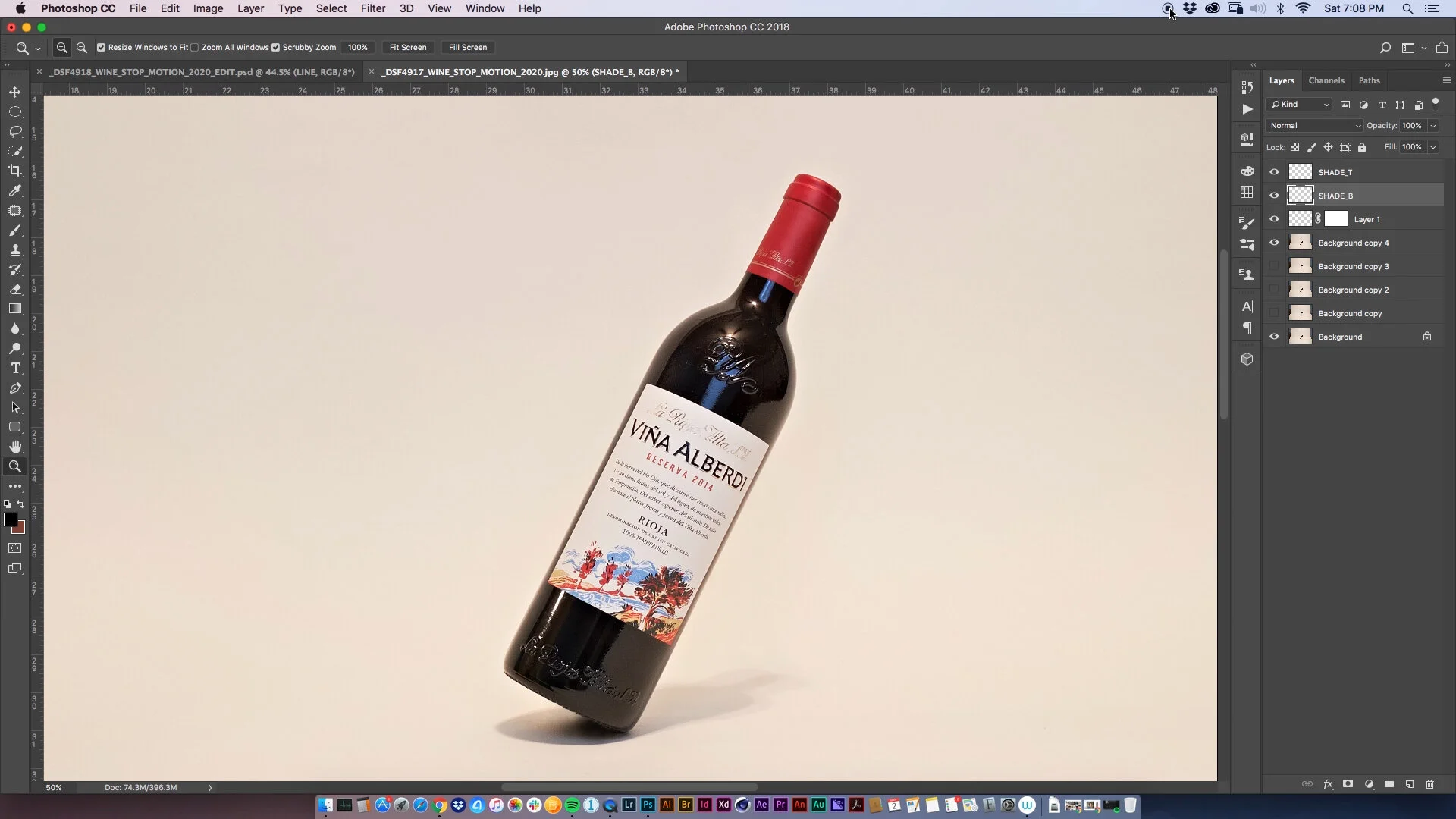The image size is (1456, 819).
Task: Enable Zoom All Windows checkbox
Action: click(x=195, y=47)
